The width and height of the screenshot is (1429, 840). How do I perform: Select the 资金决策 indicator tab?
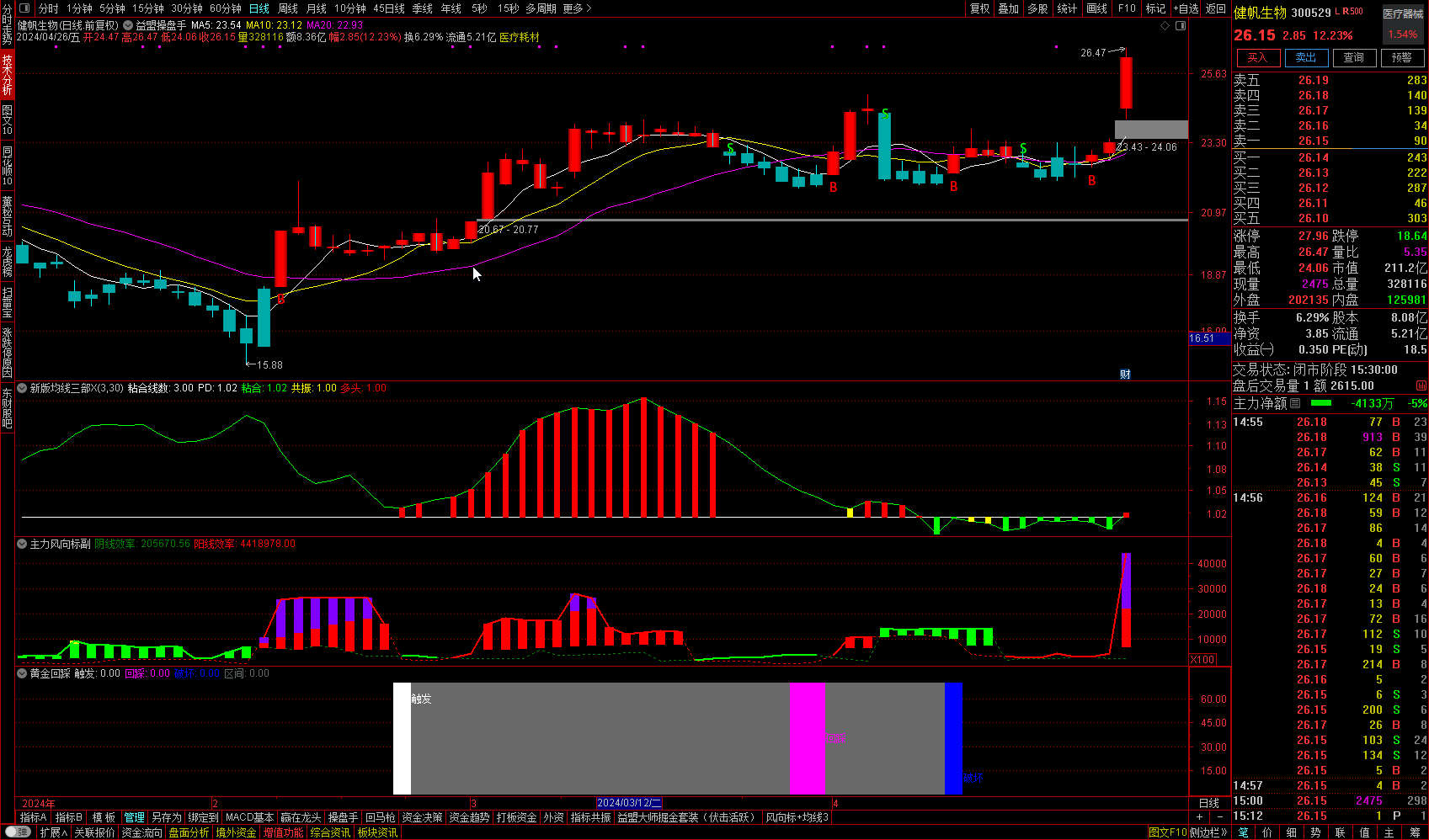[x=422, y=817]
